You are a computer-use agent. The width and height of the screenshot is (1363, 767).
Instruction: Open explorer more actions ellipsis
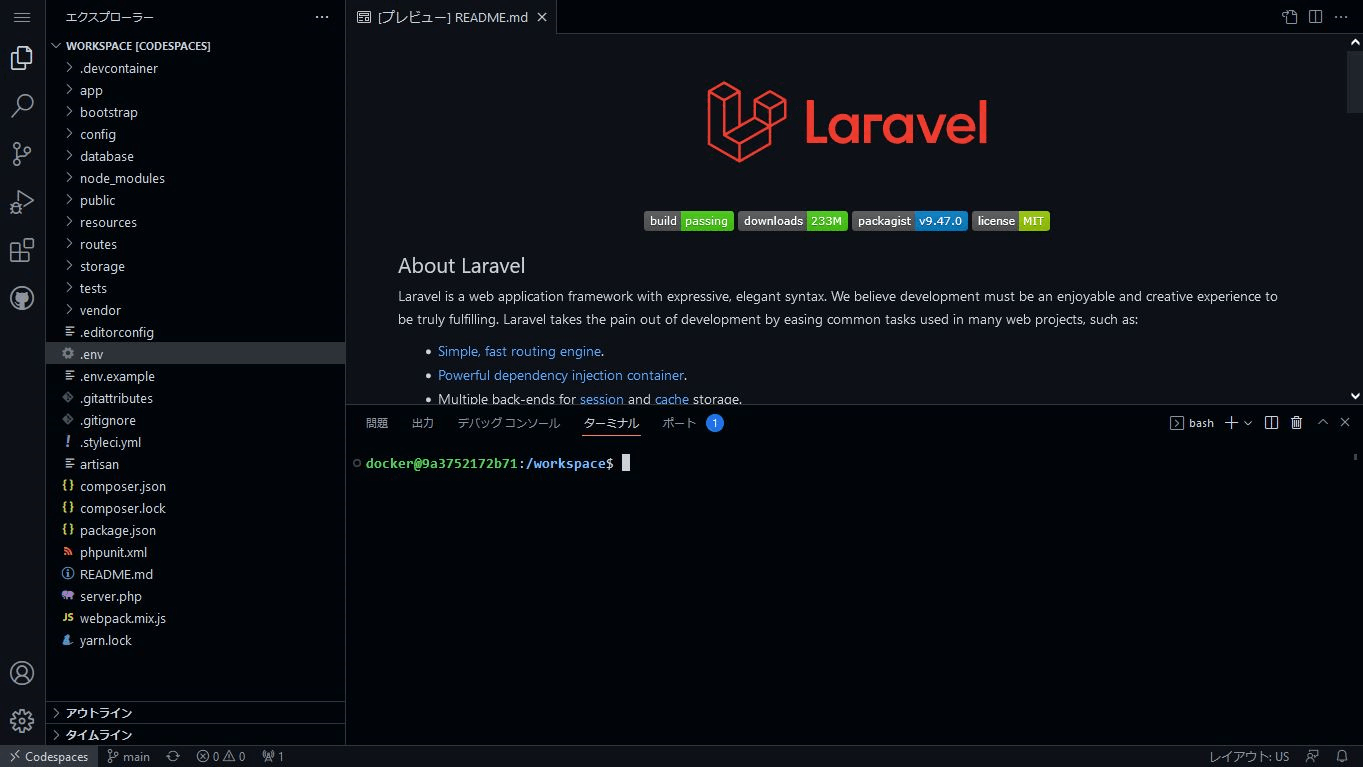(322, 17)
